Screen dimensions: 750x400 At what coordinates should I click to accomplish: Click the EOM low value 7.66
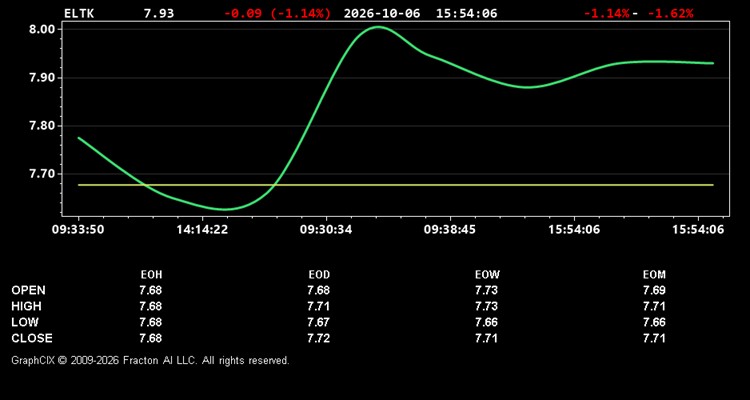(654, 322)
